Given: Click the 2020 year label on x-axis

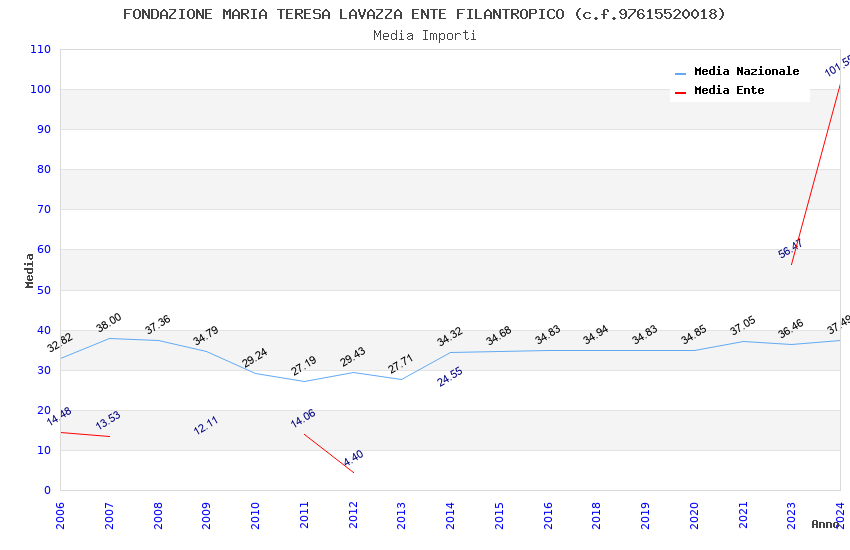Looking at the screenshot, I should pos(694,515).
